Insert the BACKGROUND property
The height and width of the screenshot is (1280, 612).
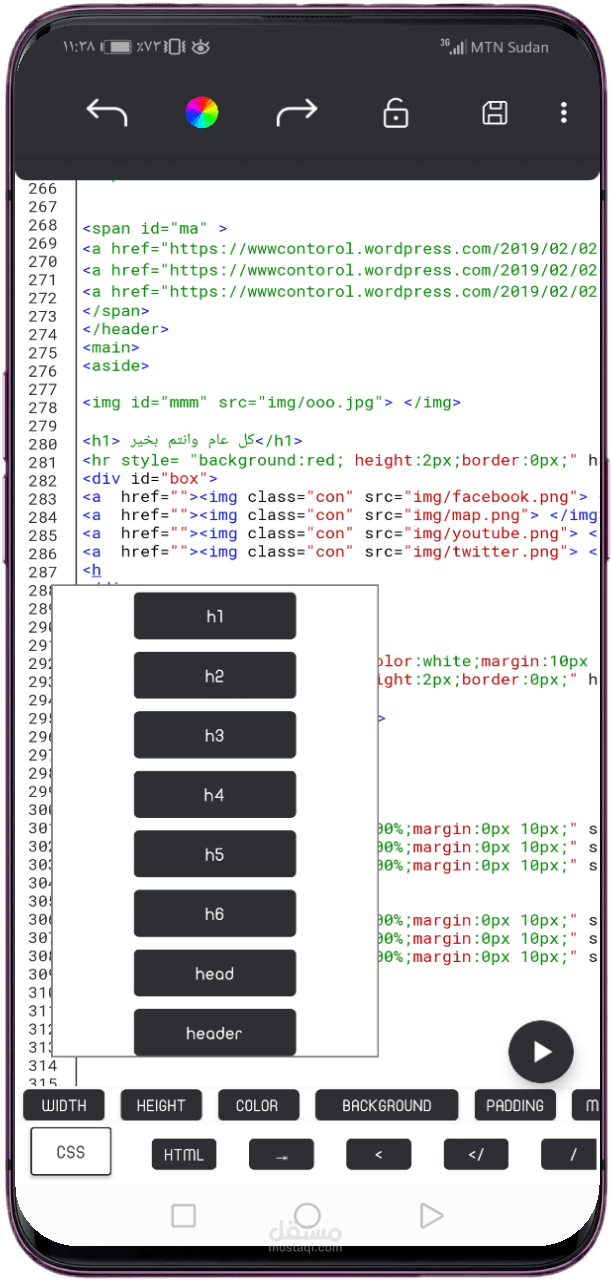click(x=387, y=1105)
